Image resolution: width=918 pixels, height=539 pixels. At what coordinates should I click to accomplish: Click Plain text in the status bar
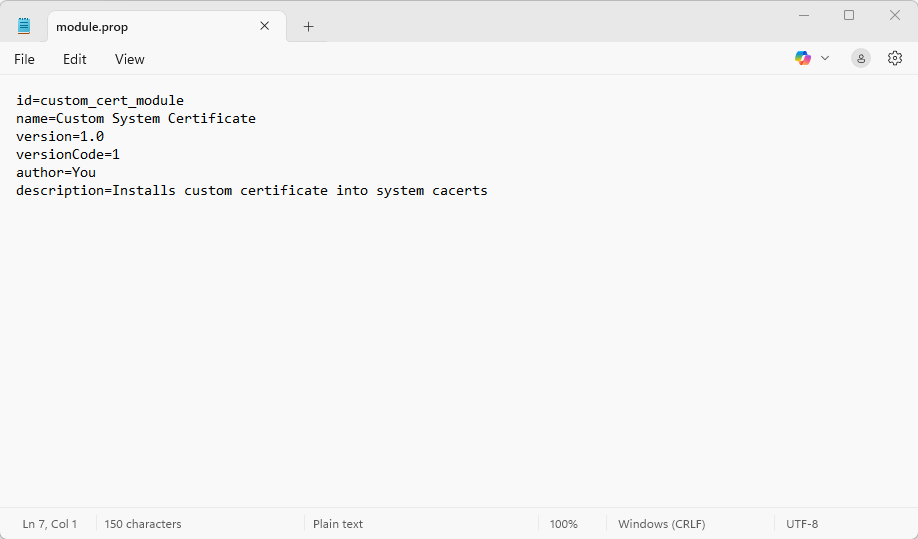(x=338, y=524)
